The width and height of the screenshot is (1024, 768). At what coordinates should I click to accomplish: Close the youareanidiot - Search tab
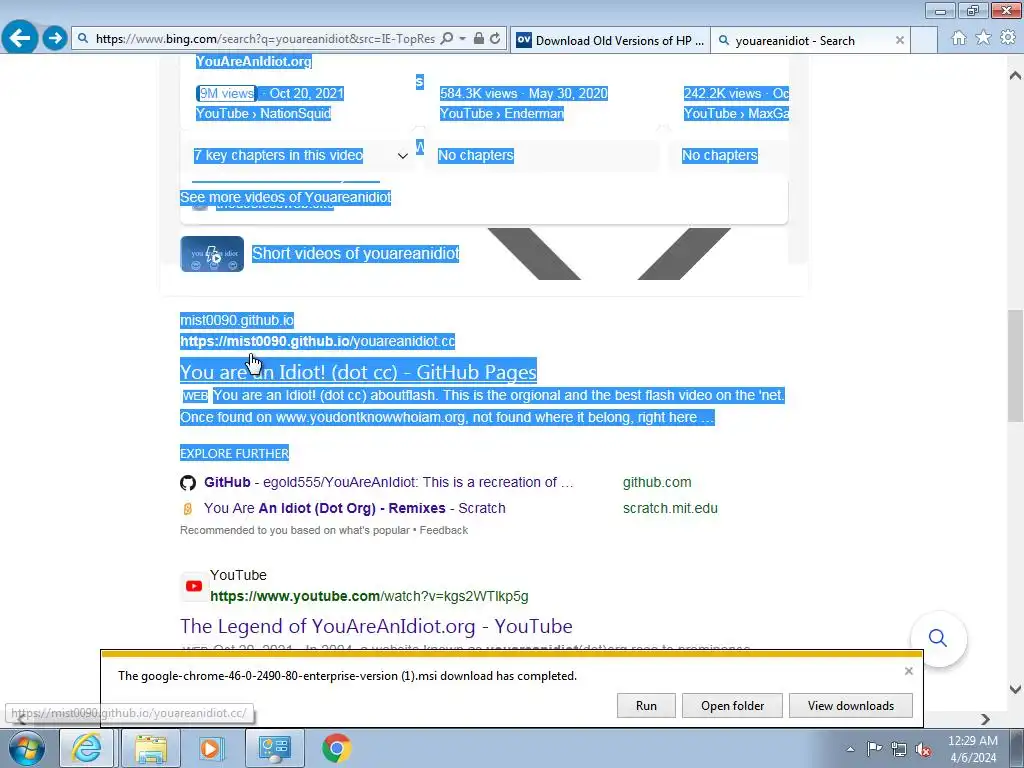(899, 40)
